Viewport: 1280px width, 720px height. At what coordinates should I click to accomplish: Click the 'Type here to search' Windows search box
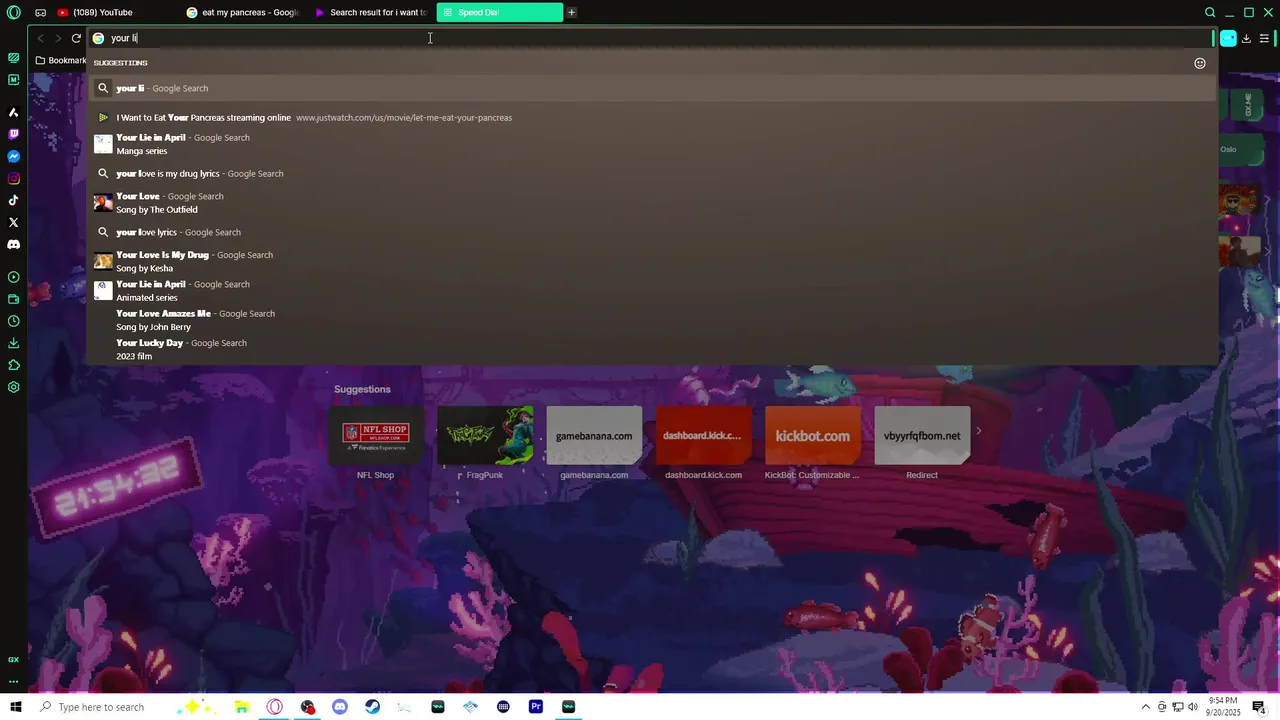click(100, 707)
